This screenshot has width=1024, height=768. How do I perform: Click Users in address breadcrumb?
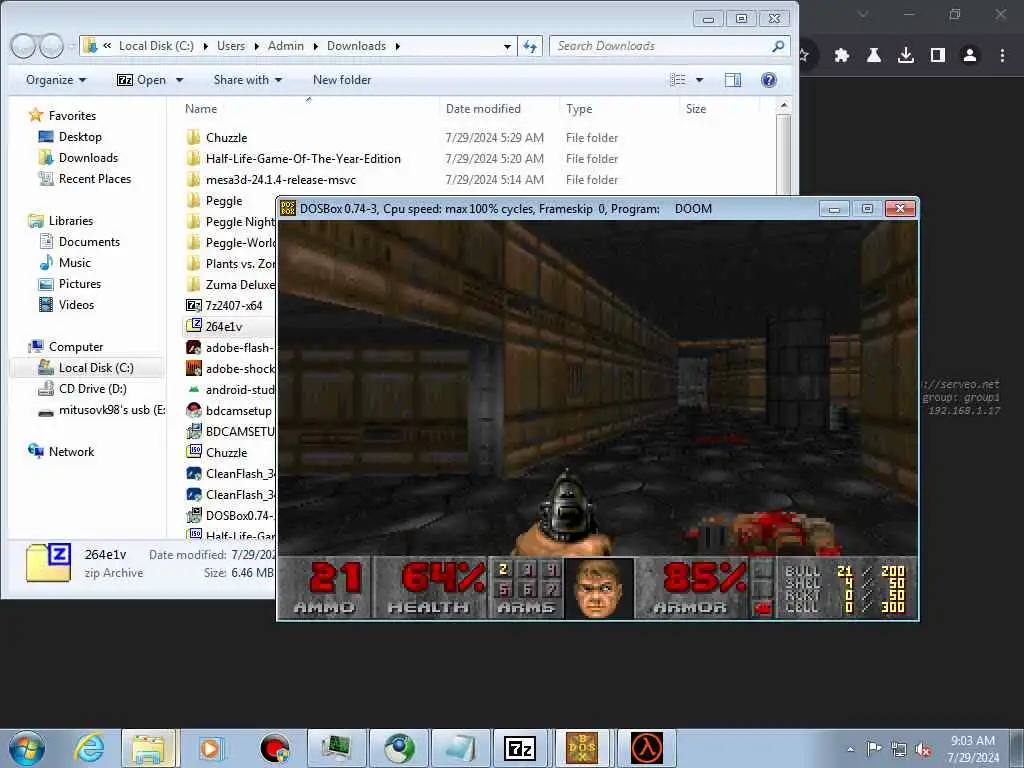[x=231, y=46]
